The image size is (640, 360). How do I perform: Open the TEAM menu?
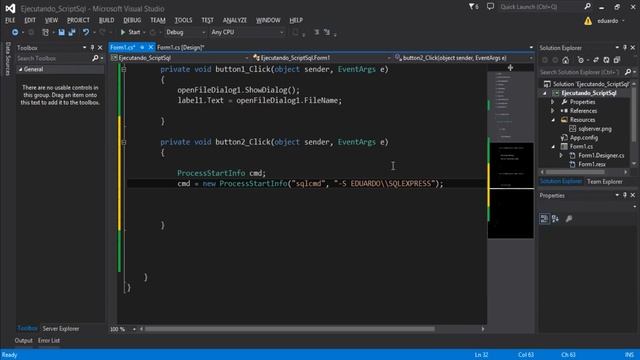158,20
